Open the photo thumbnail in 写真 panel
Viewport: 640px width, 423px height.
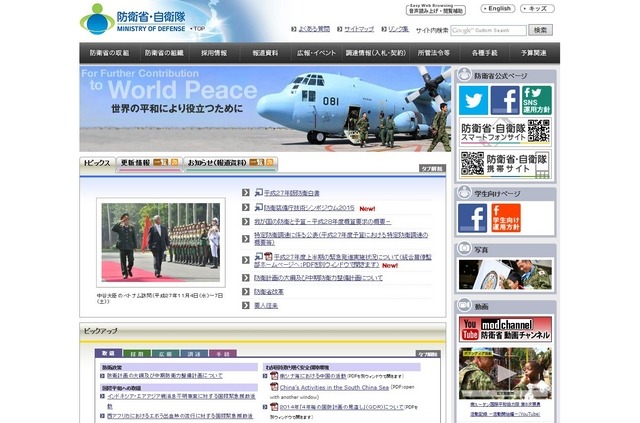505,275
